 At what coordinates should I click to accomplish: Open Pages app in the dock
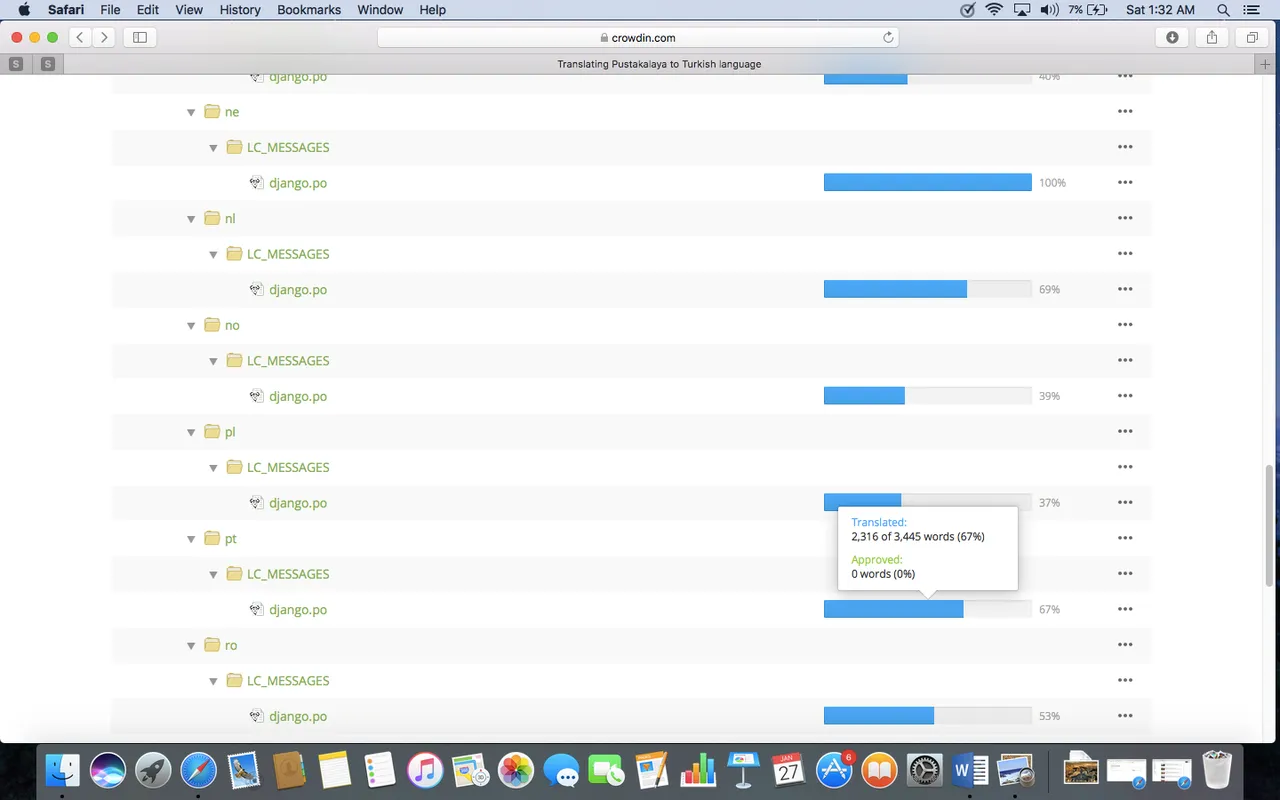tap(652, 770)
